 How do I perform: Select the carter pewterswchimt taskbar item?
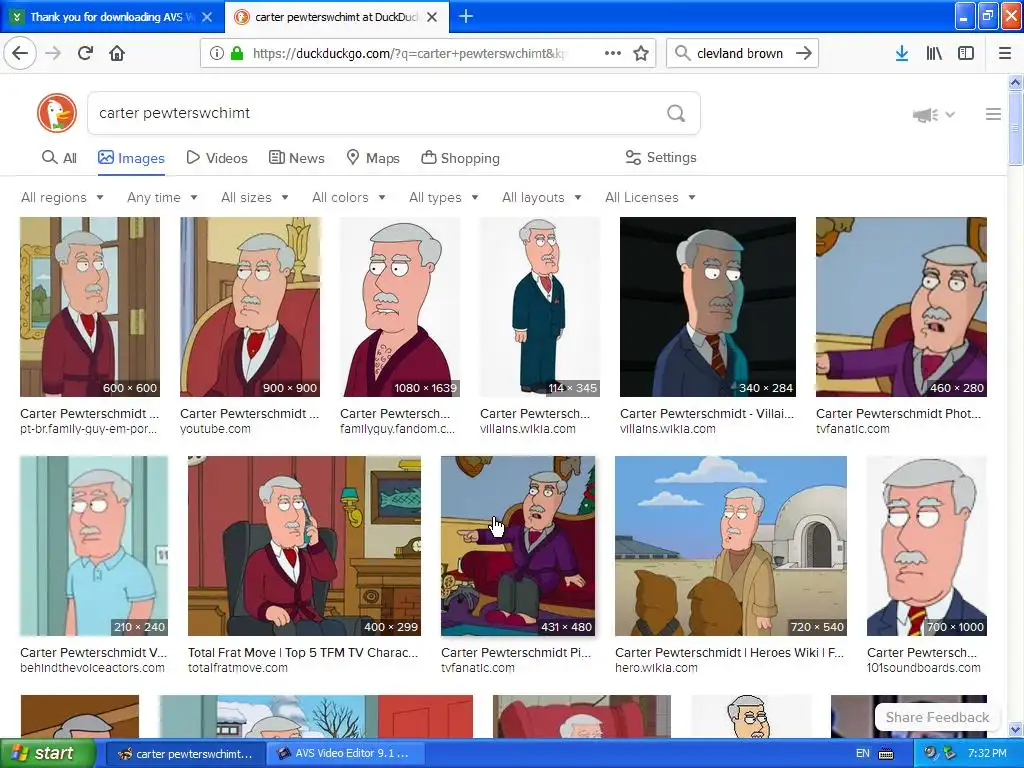pos(185,753)
